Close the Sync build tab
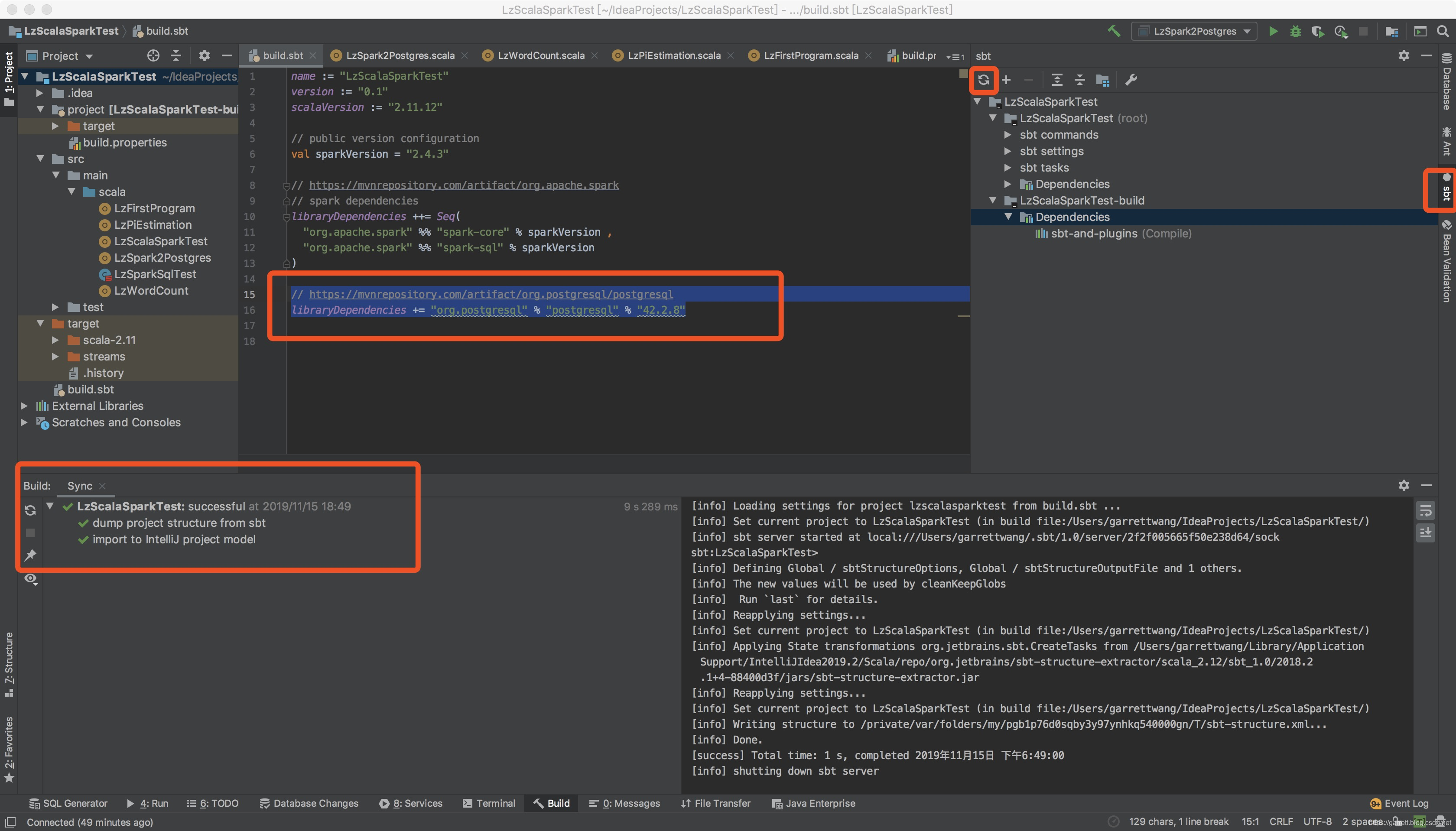This screenshot has width=1456, height=831. click(x=102, y=486)
